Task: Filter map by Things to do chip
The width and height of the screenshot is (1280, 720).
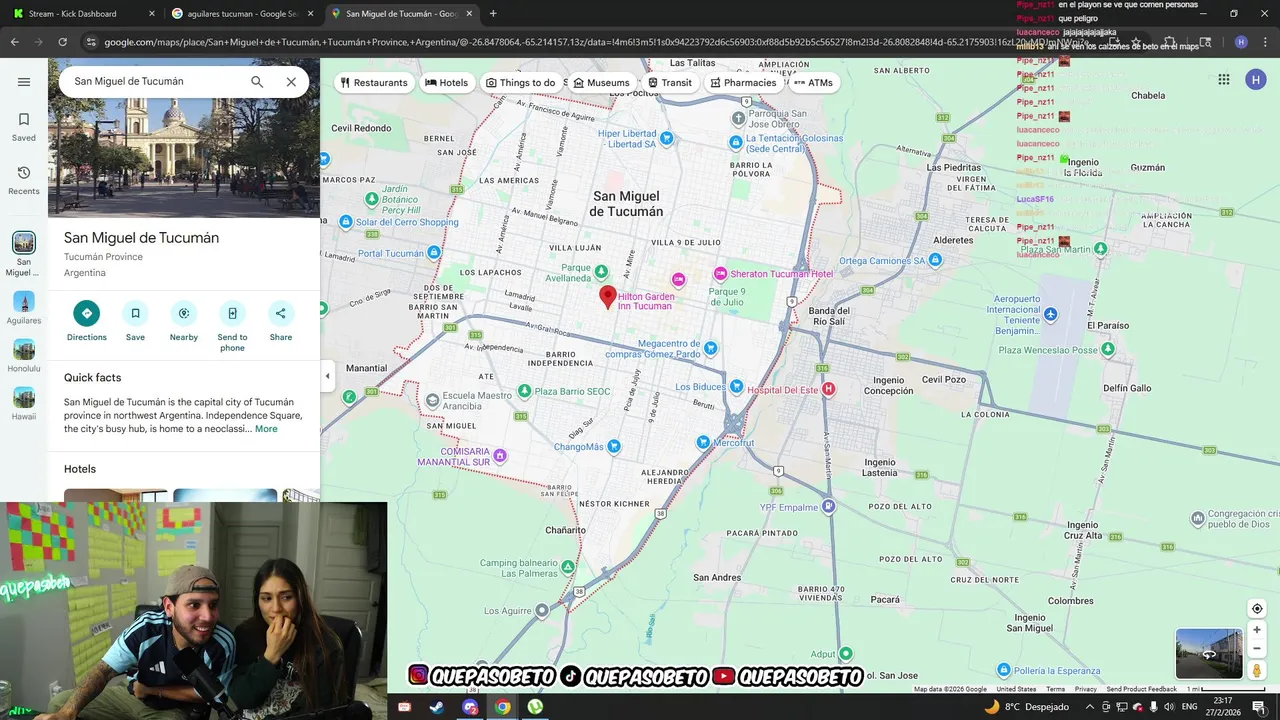Action: [521, 83]
